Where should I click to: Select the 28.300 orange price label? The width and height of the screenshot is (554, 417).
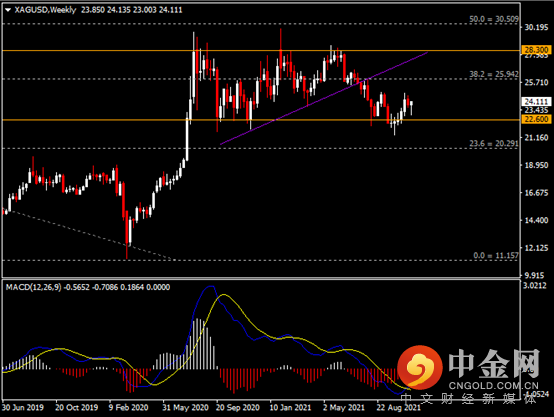pyautogui.click(x=536, y=50)
